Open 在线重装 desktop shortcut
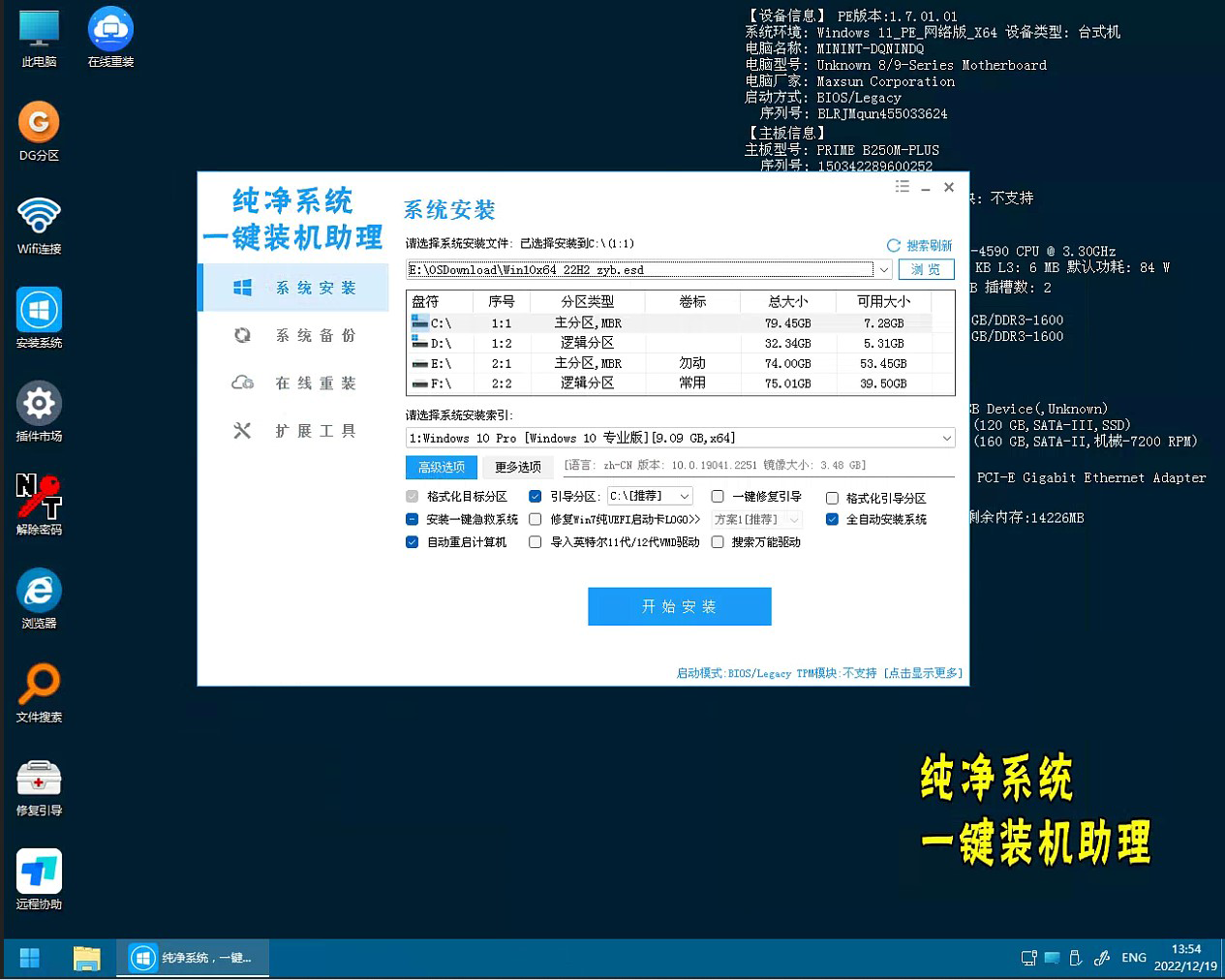Viewport: 1225px width, 980px height. (x=110, y=39)
